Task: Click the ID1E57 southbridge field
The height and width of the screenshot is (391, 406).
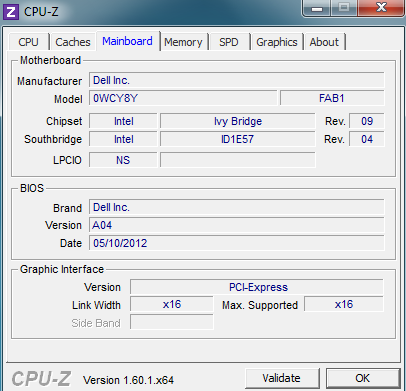Action: tap(238, 139)
